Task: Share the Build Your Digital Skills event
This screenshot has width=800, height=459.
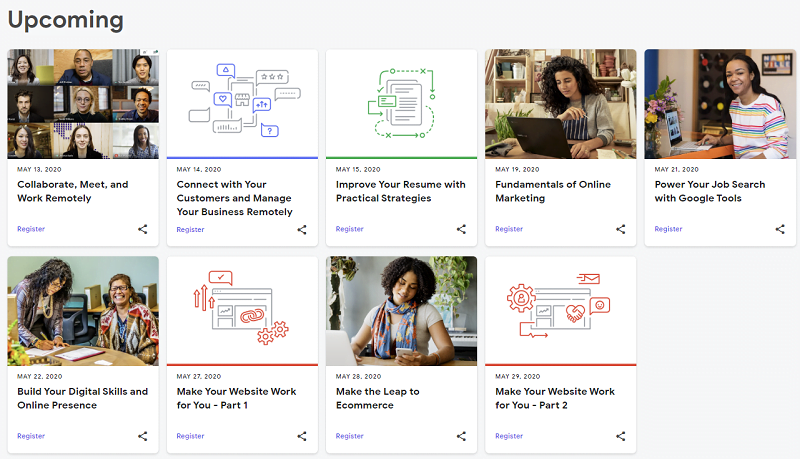Action: point(143,436)
